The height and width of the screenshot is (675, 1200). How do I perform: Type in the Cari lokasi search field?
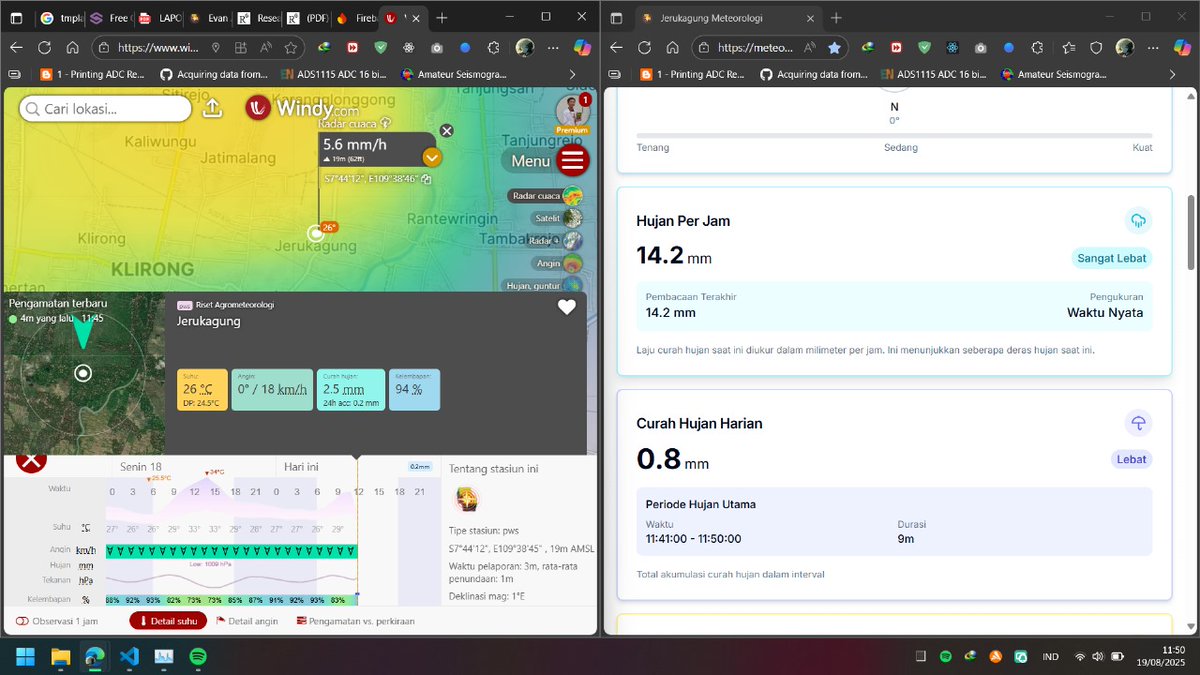[x=104, y=109]
